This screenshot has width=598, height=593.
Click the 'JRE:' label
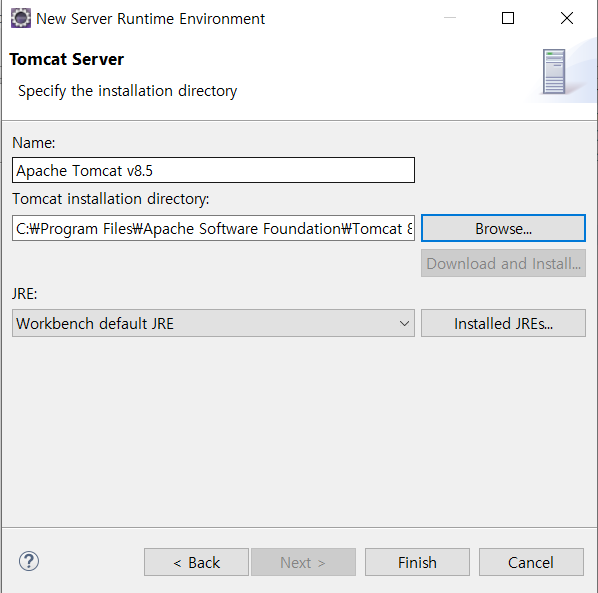point(25,294)
